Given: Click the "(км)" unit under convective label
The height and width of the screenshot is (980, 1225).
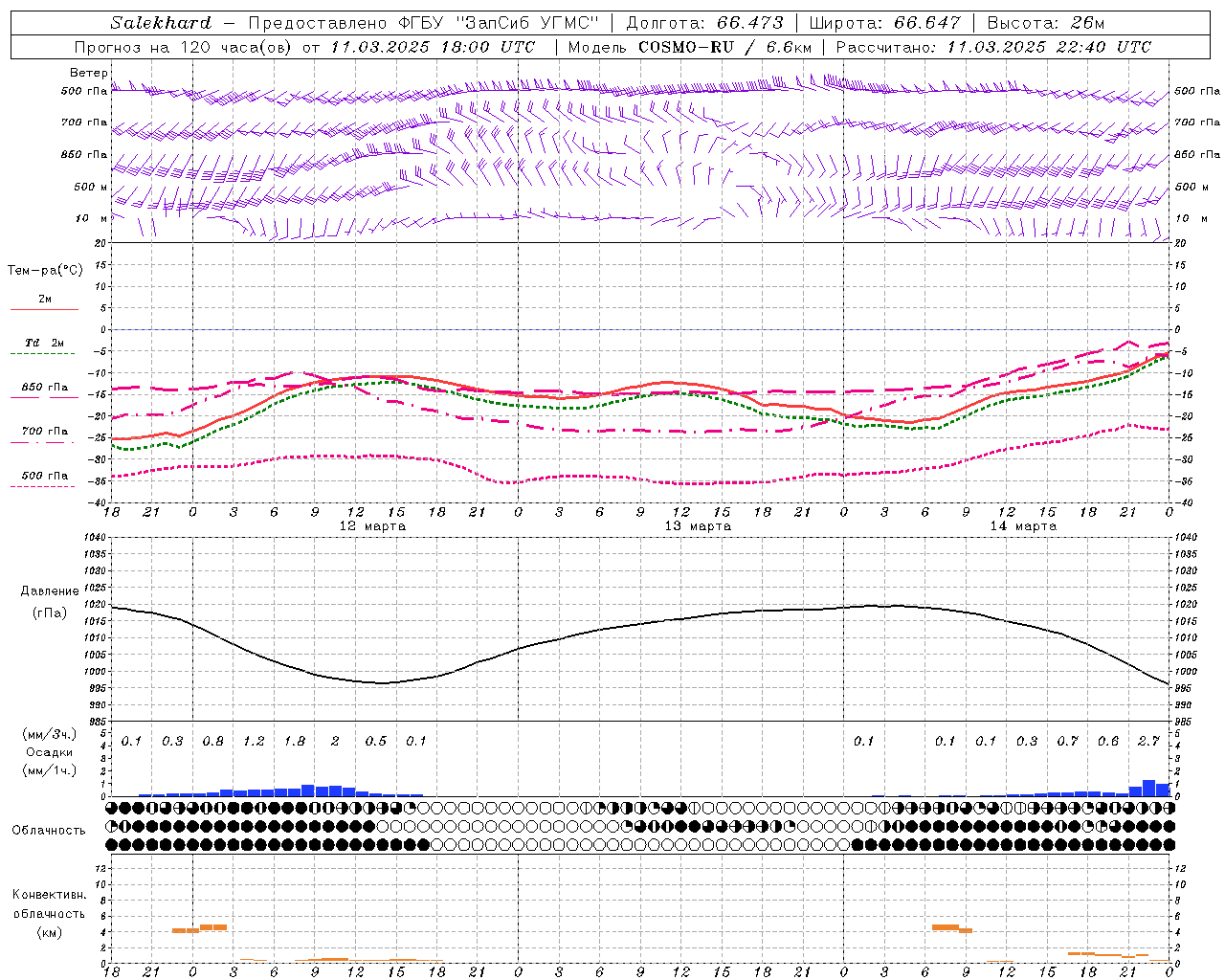Looking at the screenshot, I should 49,932.
